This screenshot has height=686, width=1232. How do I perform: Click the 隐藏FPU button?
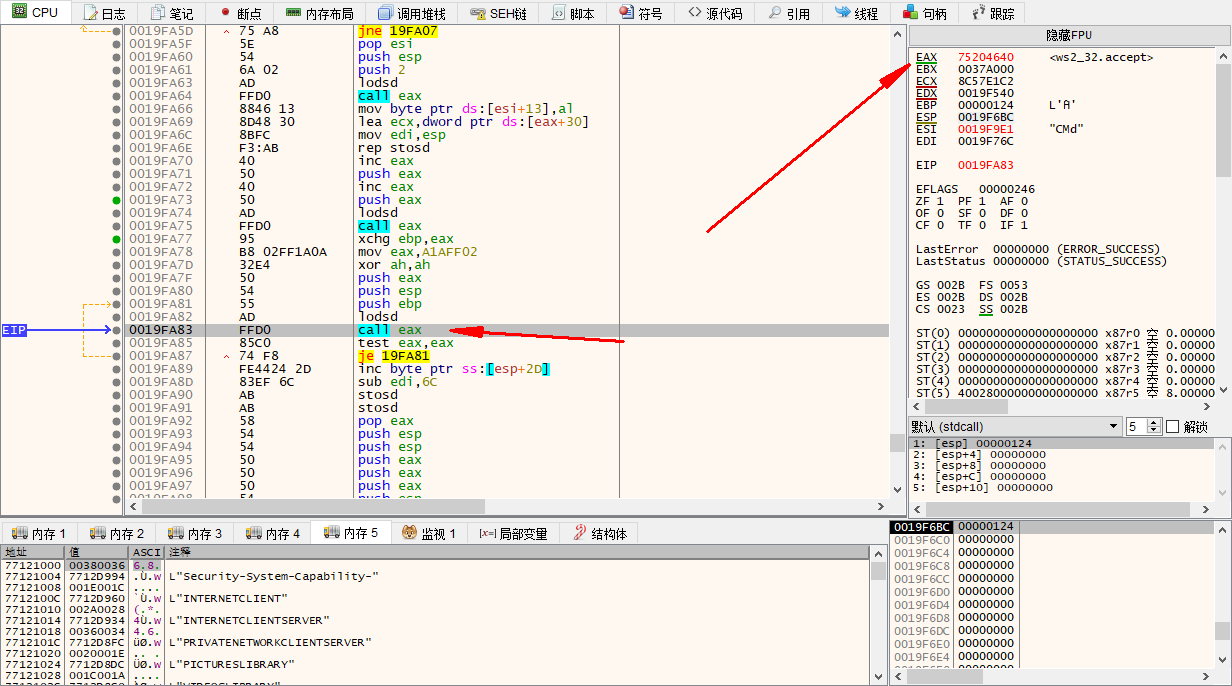coord(1069,35)
